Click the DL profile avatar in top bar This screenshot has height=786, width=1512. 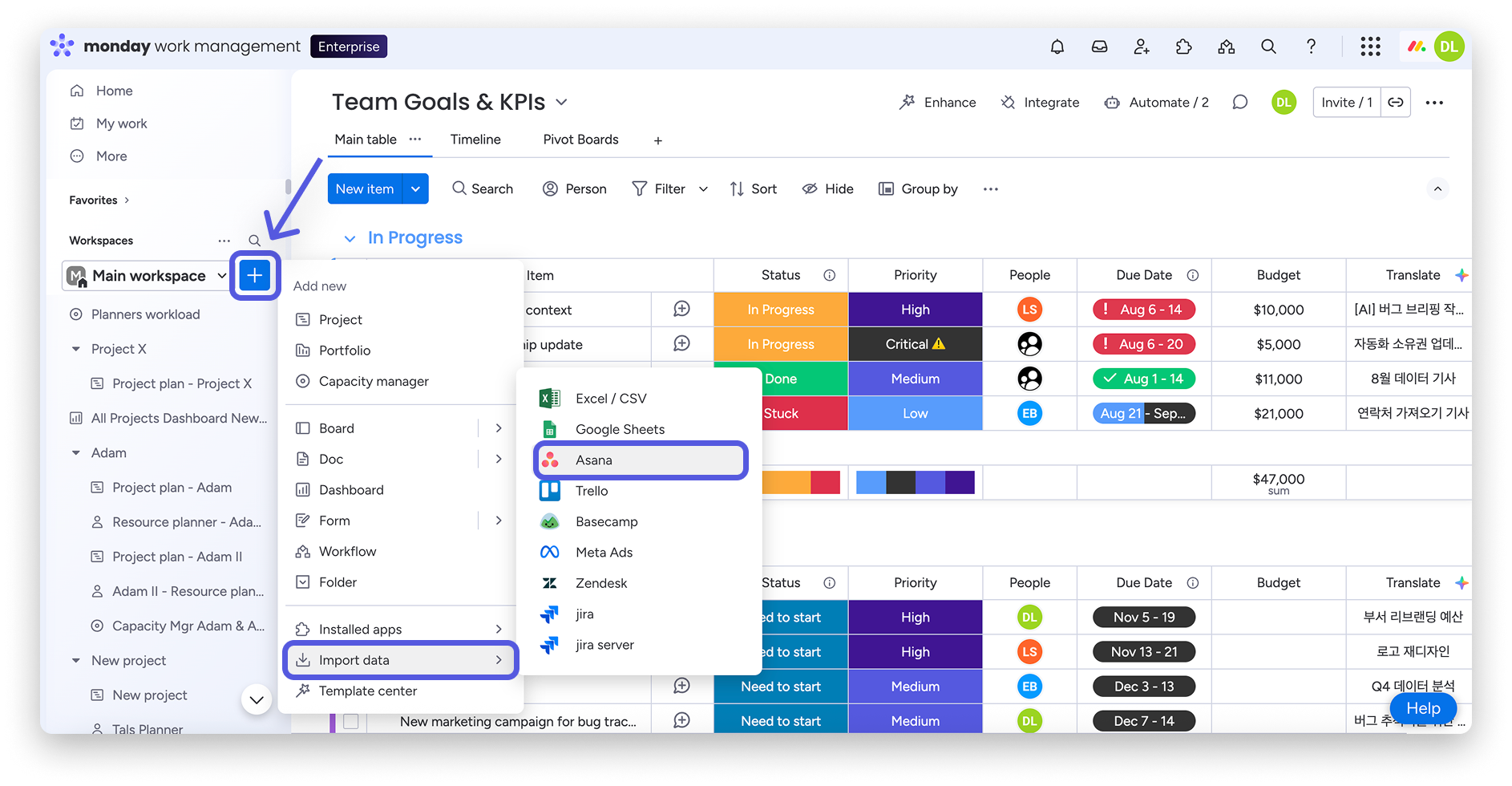click(1449, 47)
